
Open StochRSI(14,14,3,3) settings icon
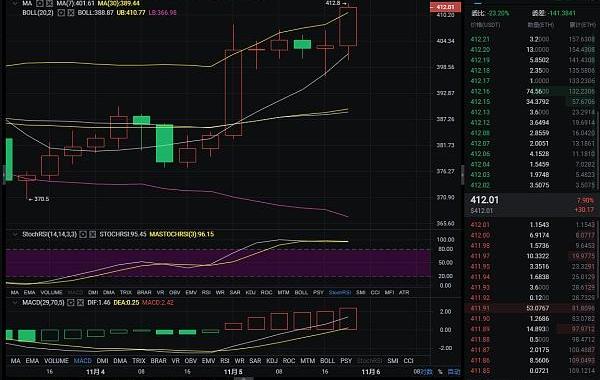pos(83,234)
